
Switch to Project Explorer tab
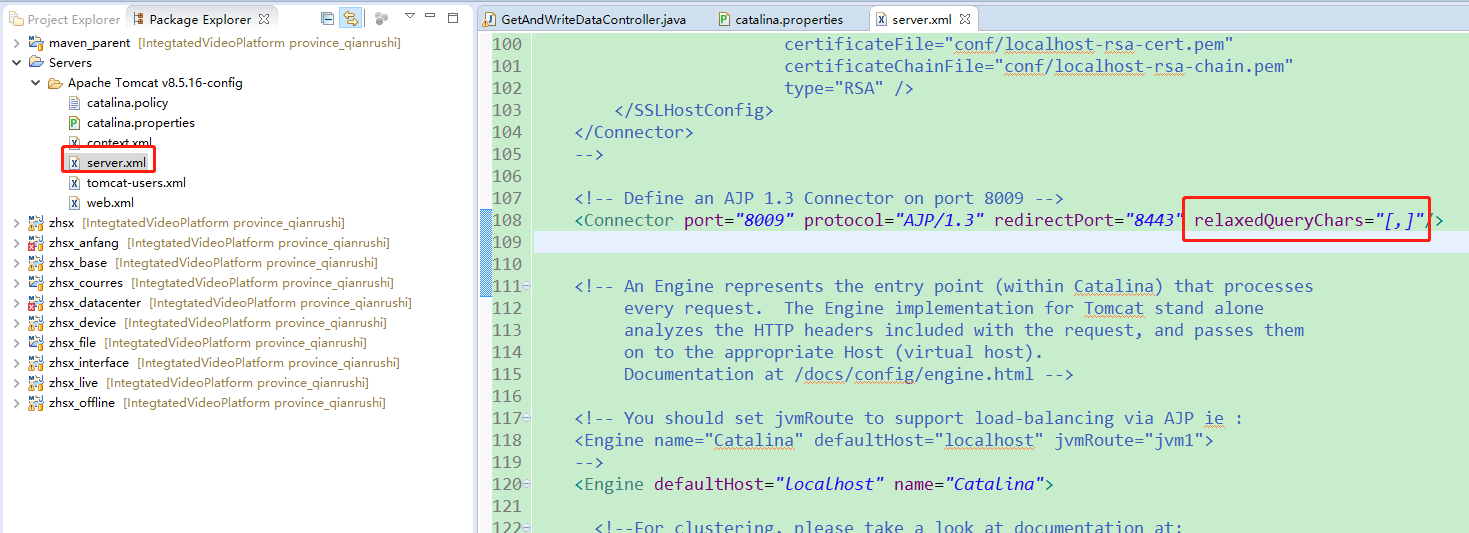[x=64, y=19]
